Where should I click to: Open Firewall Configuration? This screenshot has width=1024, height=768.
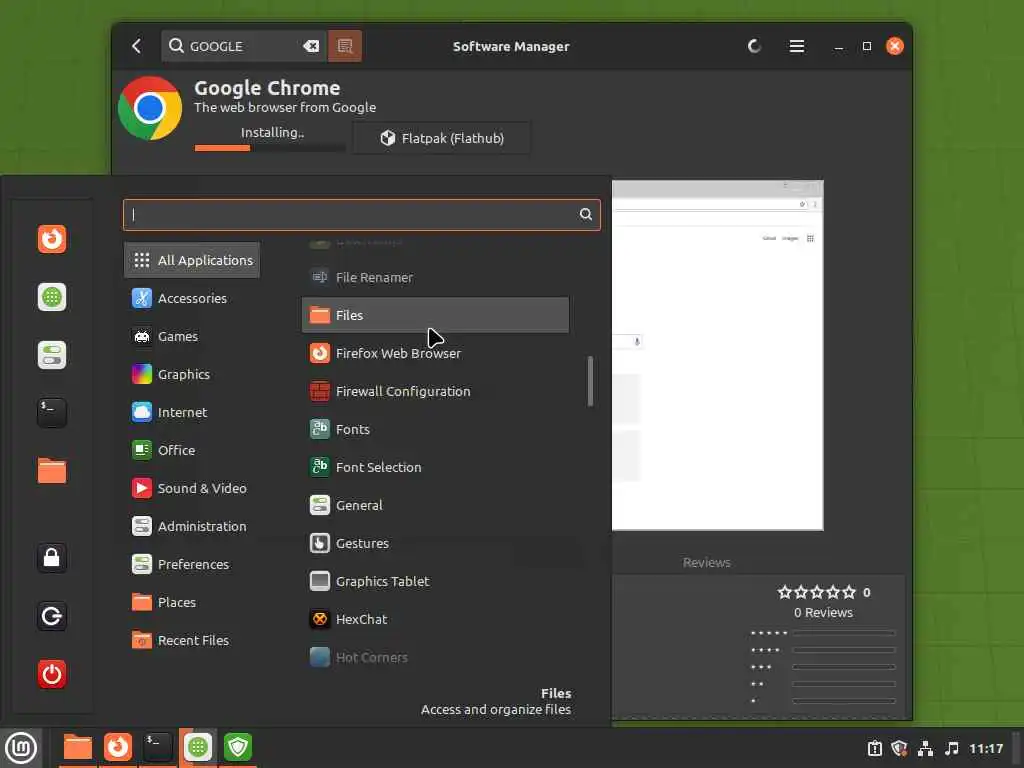point(435,391)
